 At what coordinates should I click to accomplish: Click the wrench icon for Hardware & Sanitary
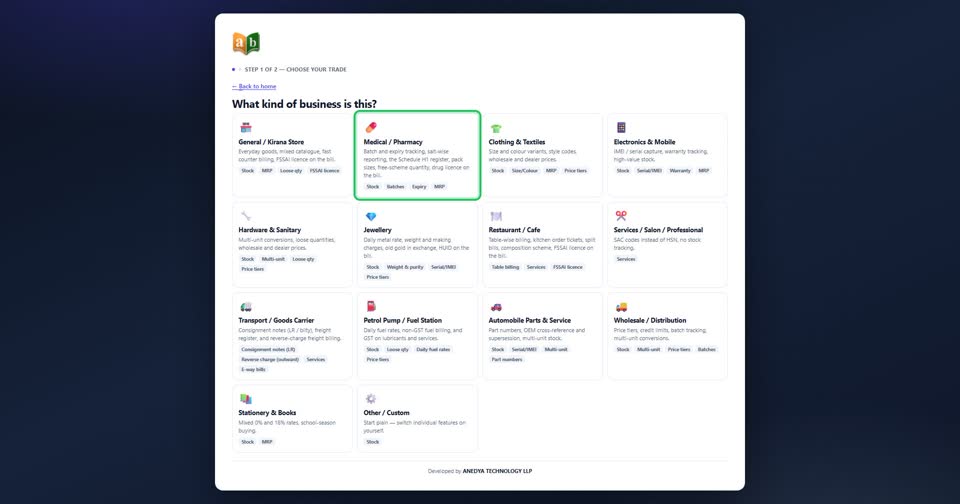pos(246,216)
